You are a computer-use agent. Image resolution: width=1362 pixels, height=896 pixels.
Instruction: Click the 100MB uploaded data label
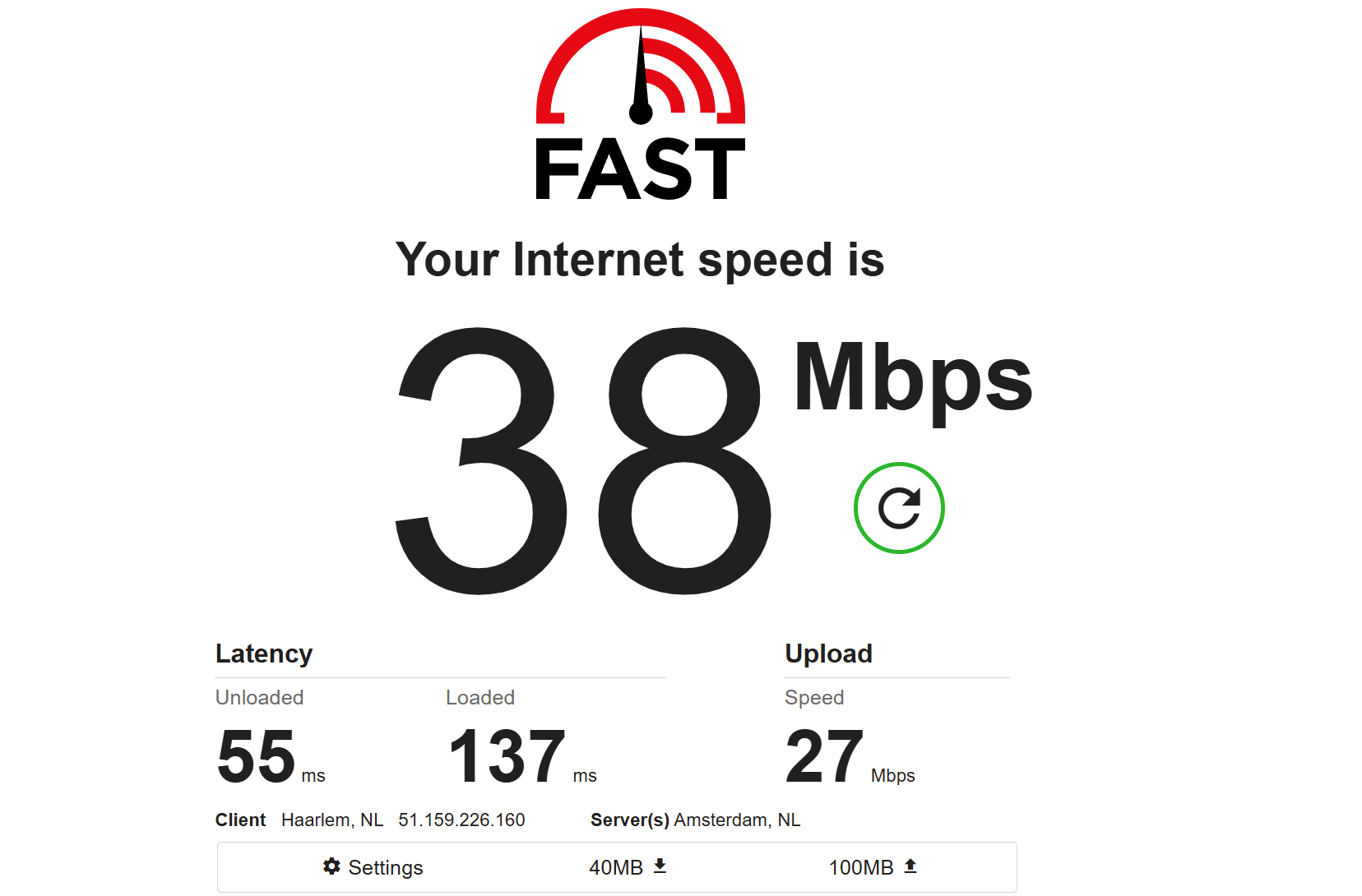click(860, 867)
